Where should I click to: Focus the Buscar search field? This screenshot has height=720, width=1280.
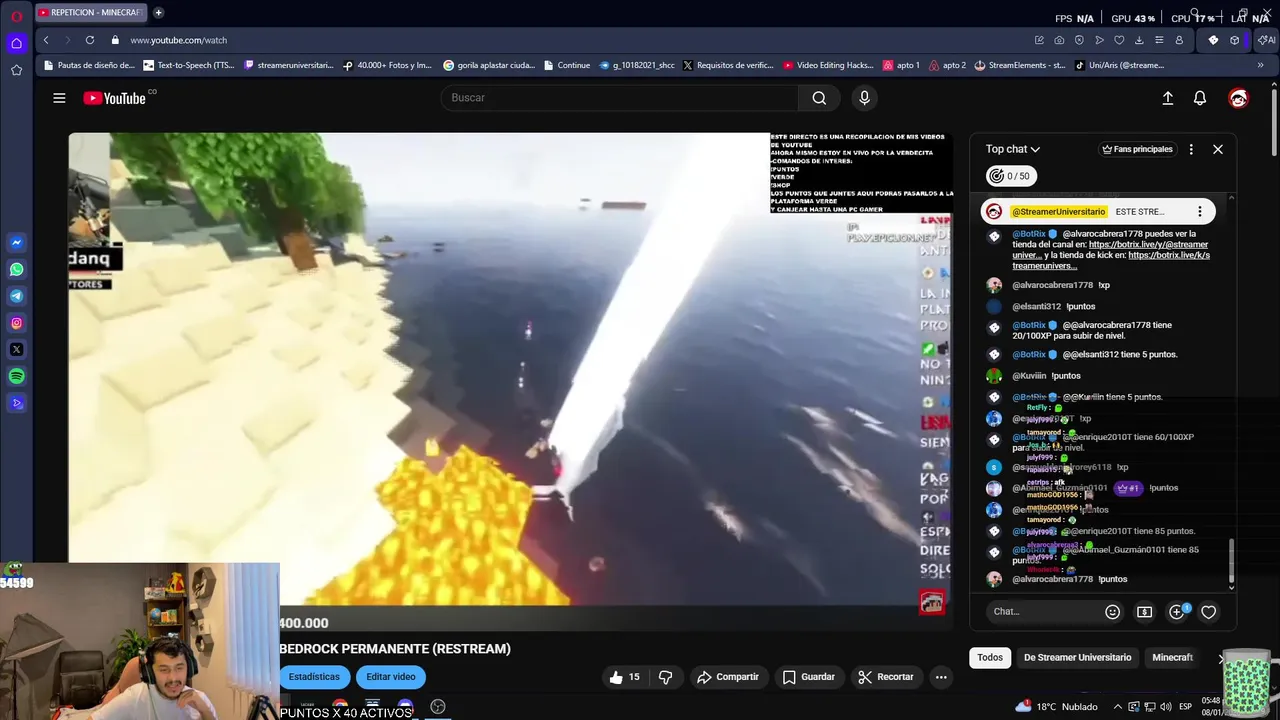pyautogui.click(x=620, y=98)
